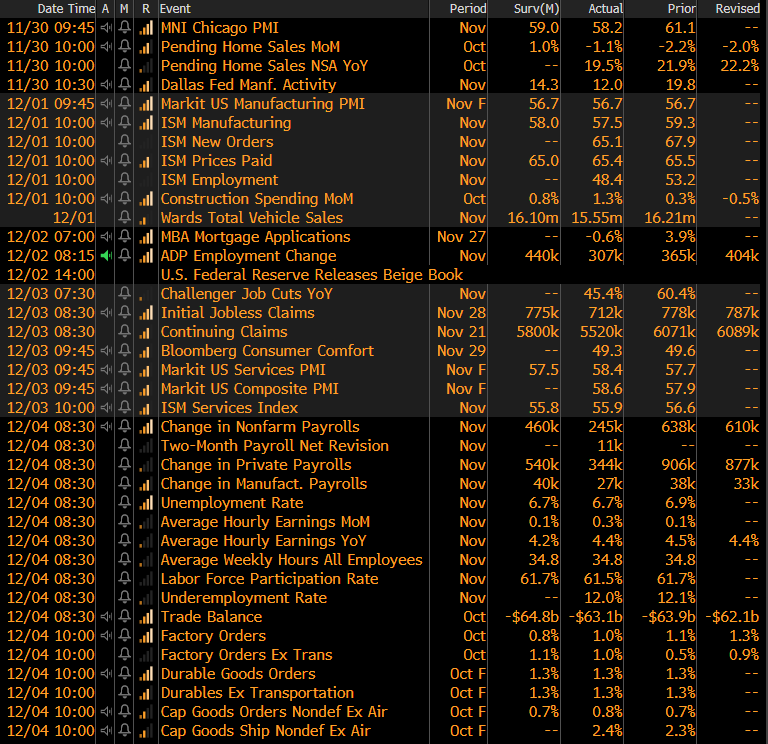Image resolution: width=768 pixels, height=744 pixels.
Task: Click the speaker icon beside MNI Chicago PMI
Action: tap(105, 28)
